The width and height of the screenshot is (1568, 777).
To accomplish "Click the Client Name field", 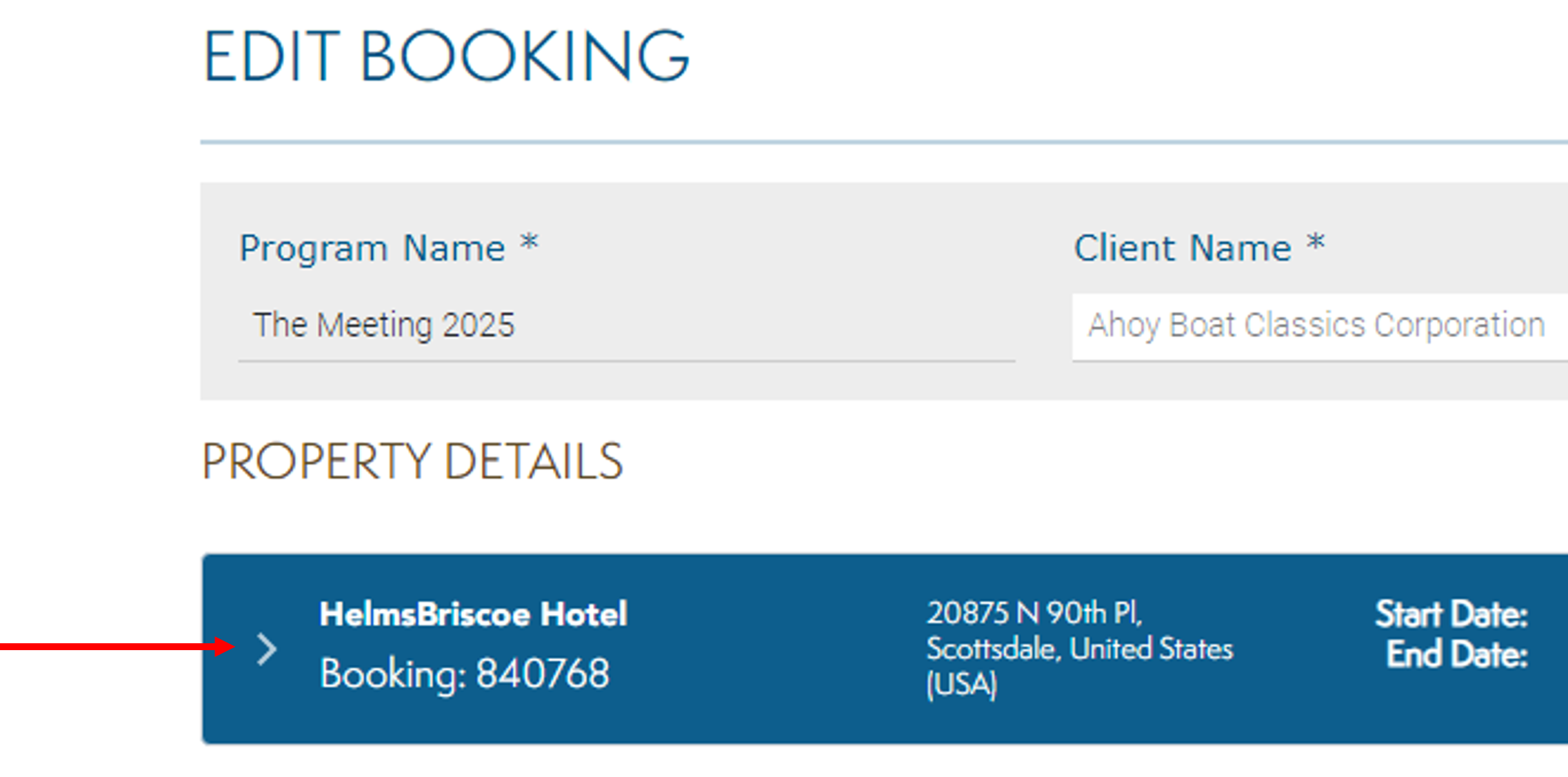I will pyautogui.click(x=1318, y=325).
